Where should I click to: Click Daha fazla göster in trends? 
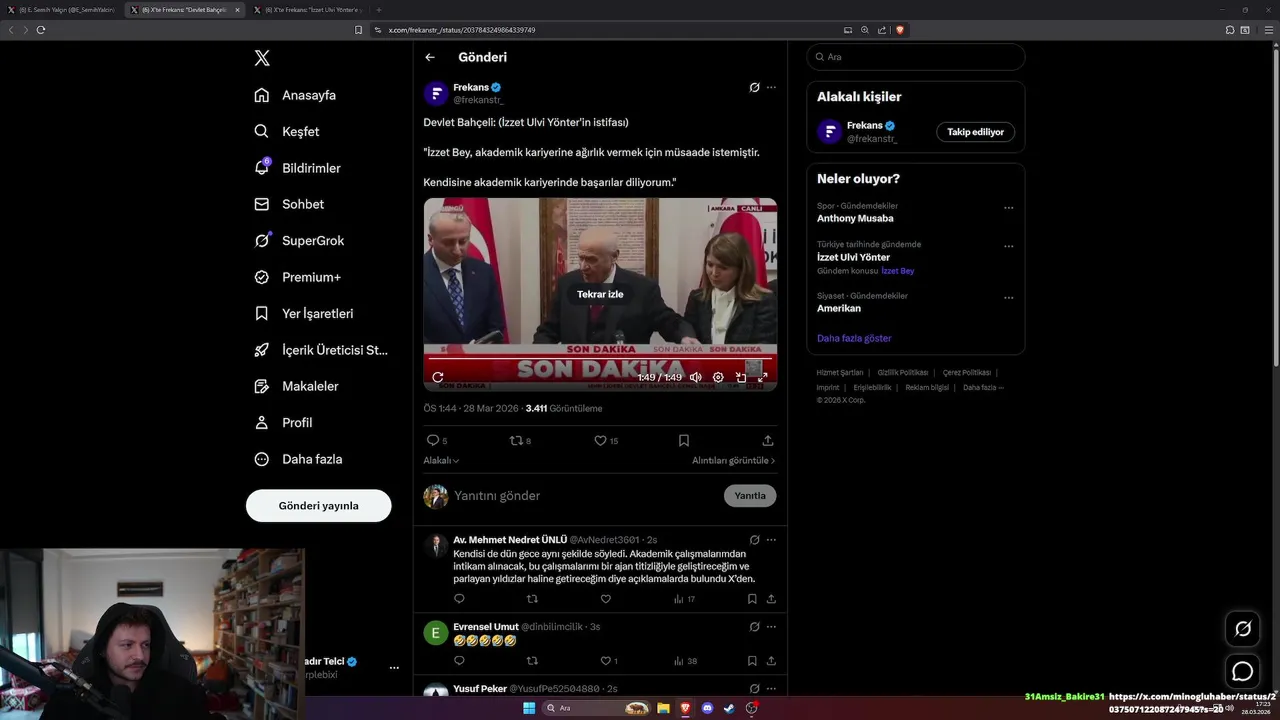pyautogui.click(x=854, y=338)
